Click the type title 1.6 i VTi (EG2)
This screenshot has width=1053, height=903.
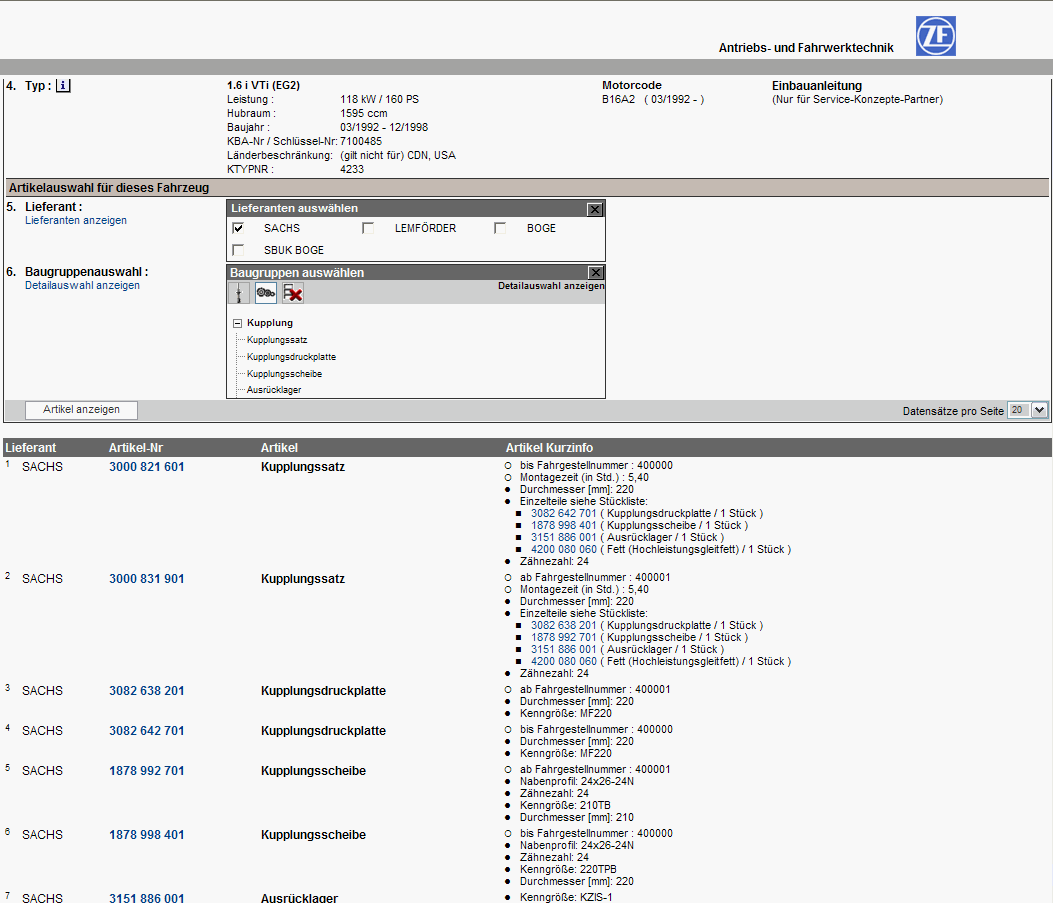click(263, 85)
